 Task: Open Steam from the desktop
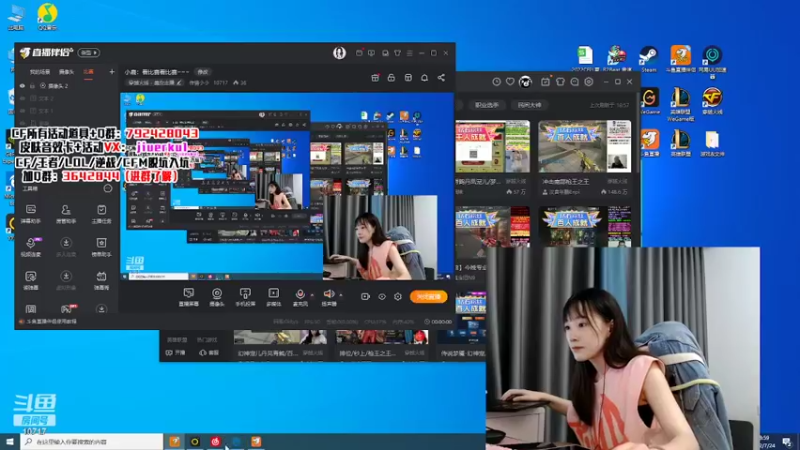648,59
